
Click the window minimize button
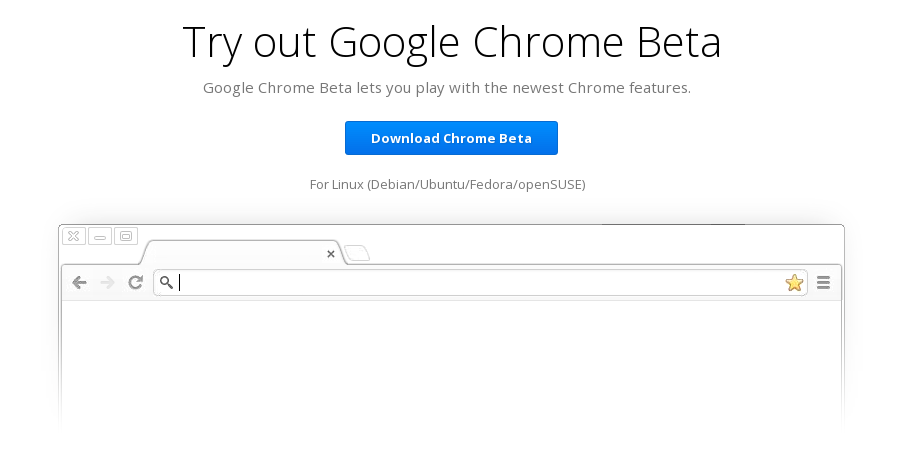click(100, 236)
